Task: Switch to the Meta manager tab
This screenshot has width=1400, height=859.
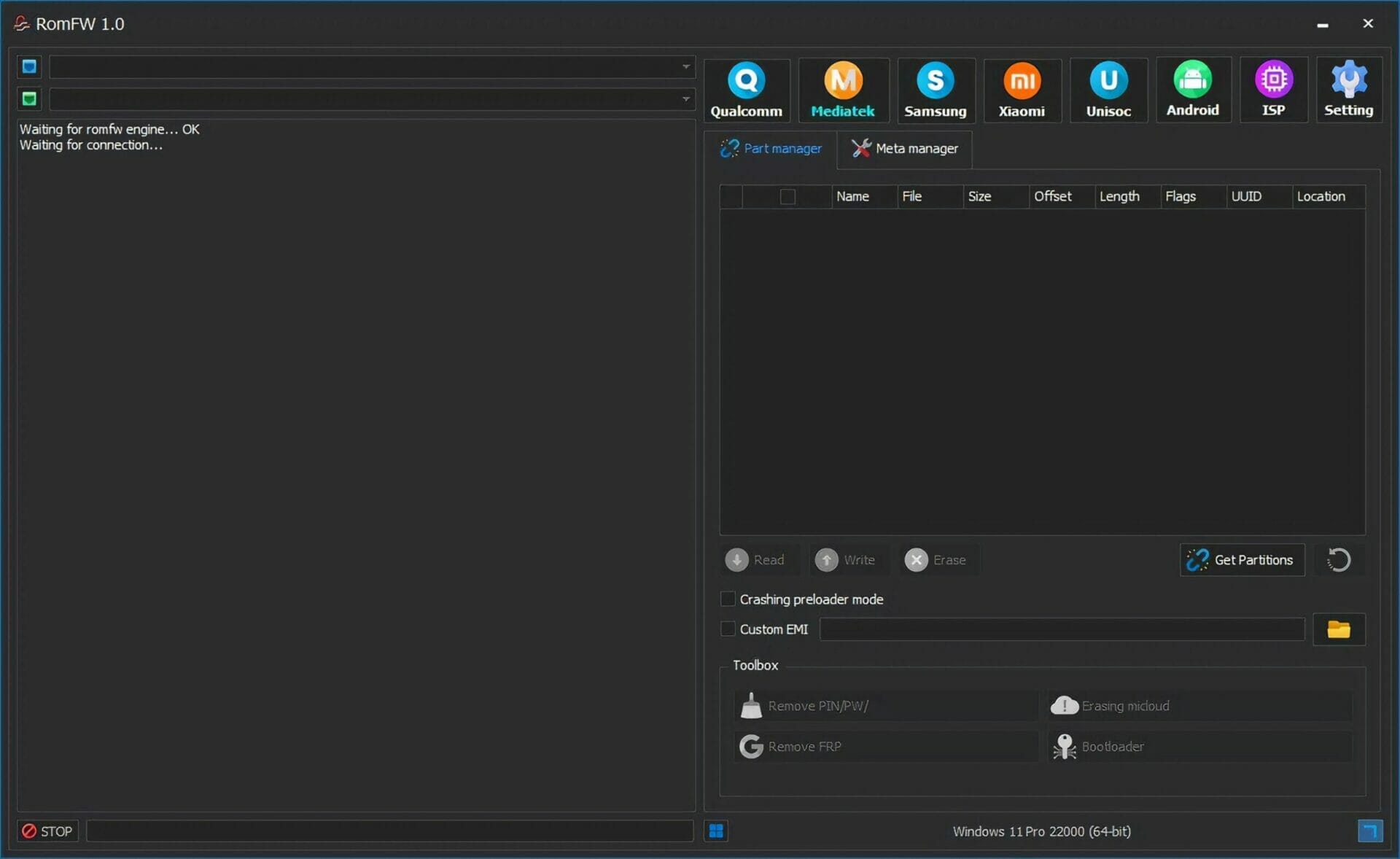Action: [x=905, y=149]
